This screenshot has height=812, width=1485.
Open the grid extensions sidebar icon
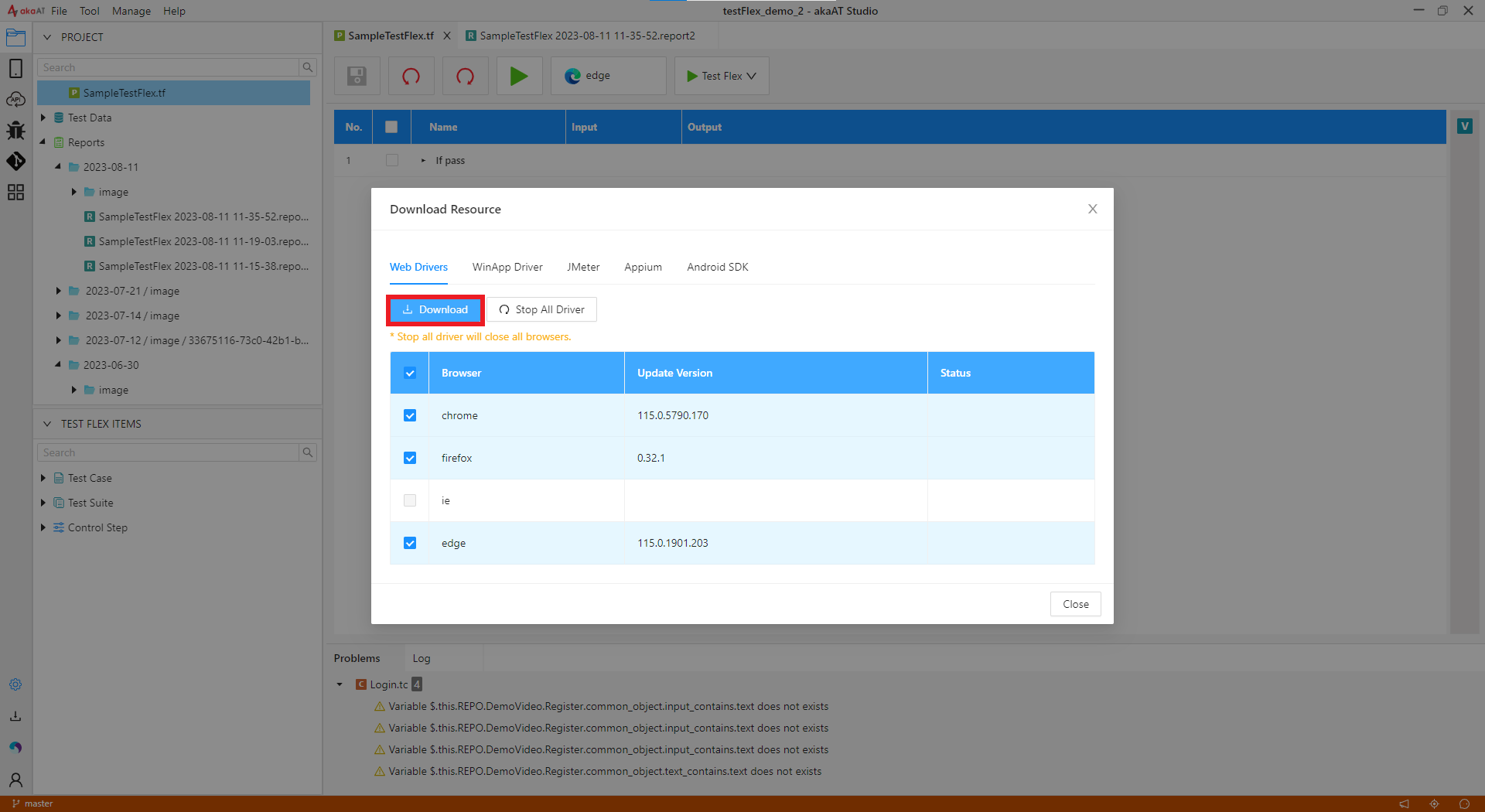[x=15, y=193]
